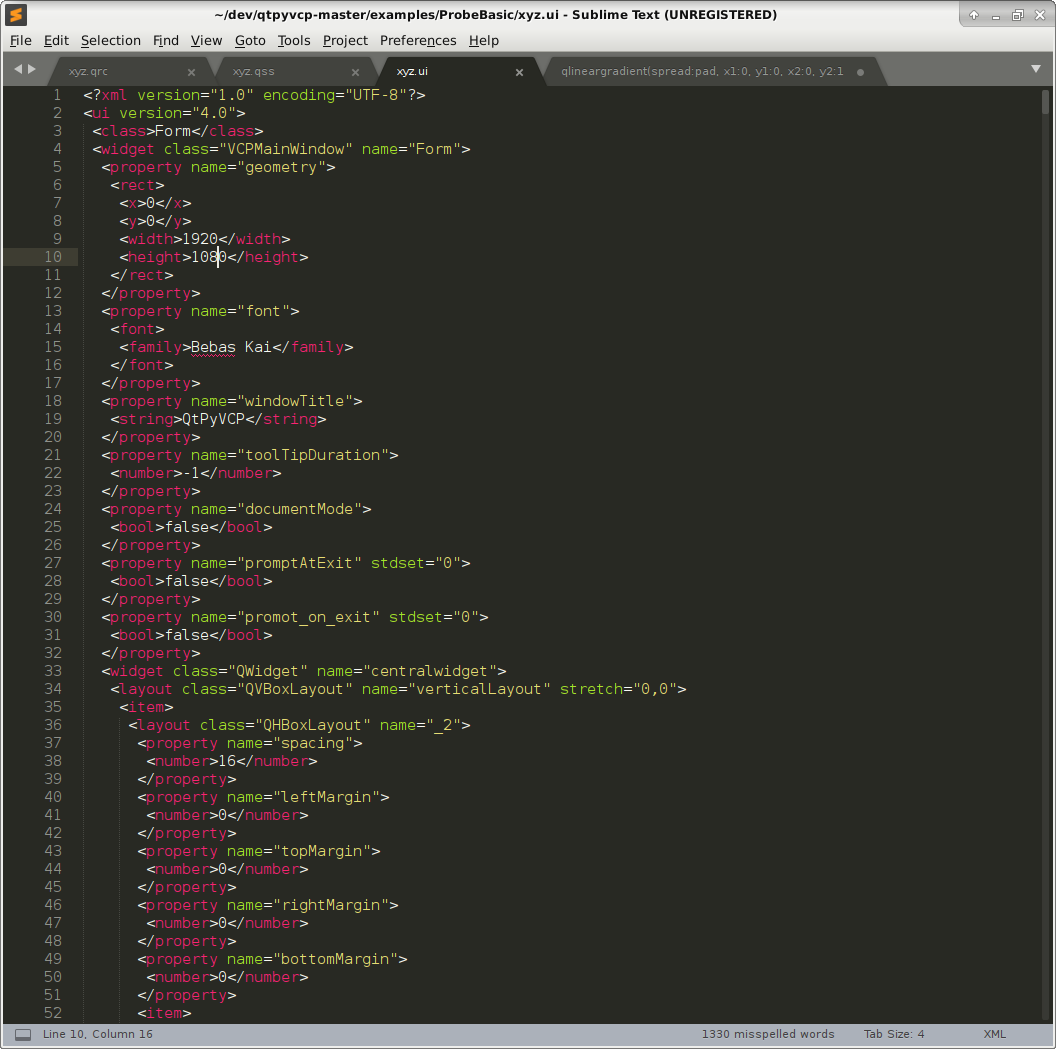1056x1049 pixels.
Task: Go to the next tab with right arrow
Action: pos(32,69)
